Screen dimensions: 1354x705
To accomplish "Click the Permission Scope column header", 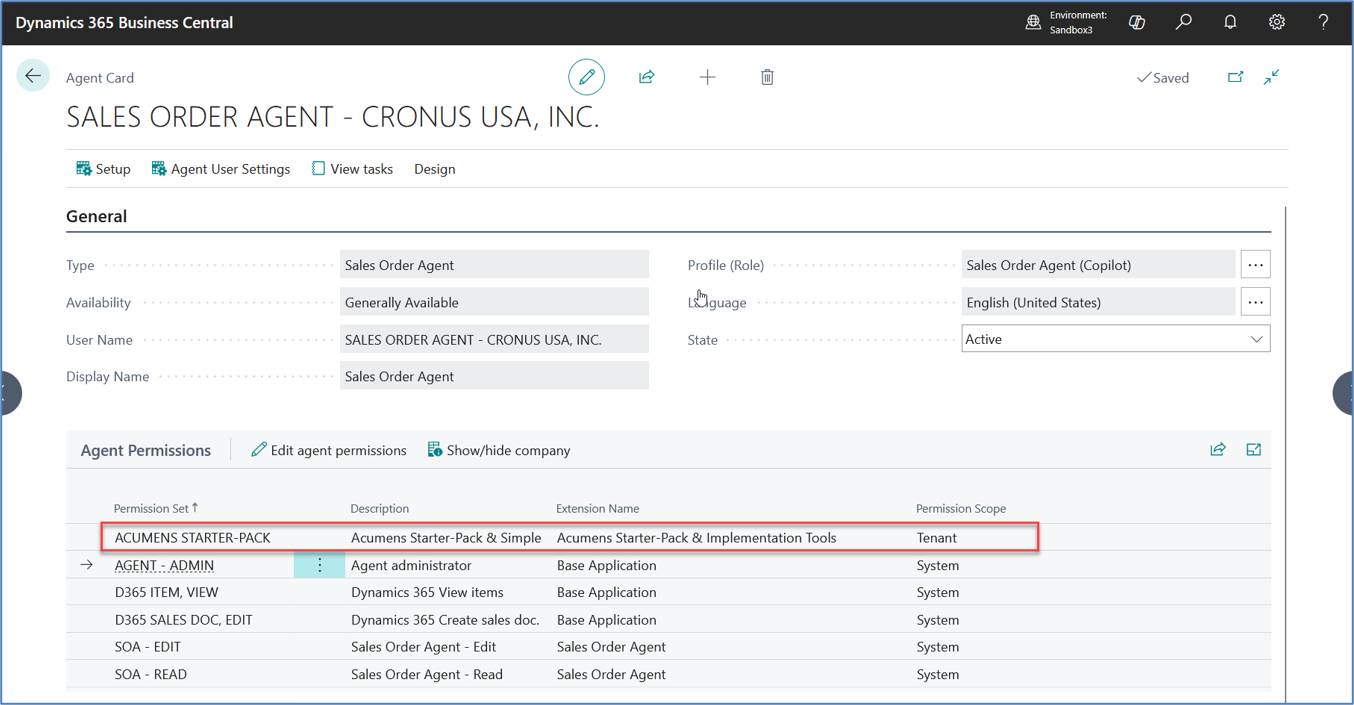I will [961, 508].
